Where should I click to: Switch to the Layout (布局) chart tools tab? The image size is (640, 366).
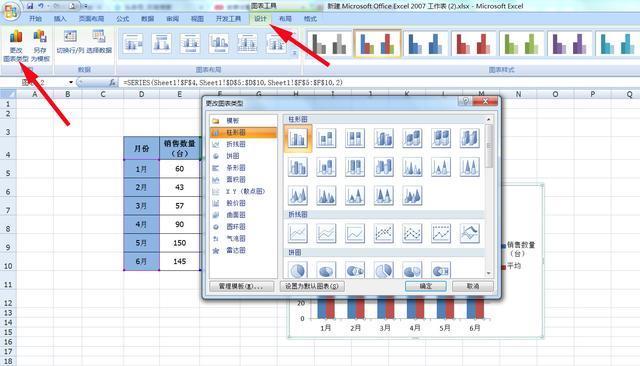point(285,19)
